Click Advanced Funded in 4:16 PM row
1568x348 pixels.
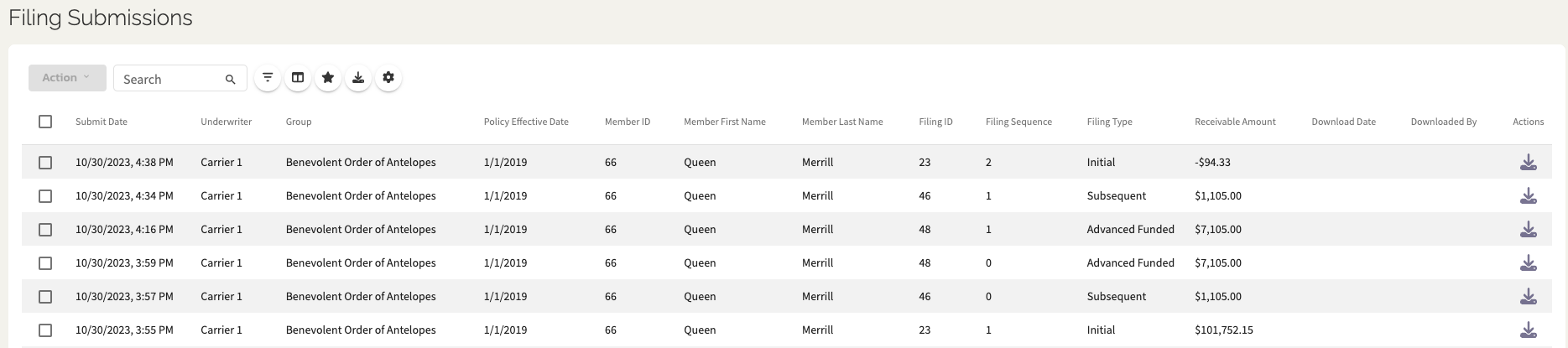click(x=1131, y=230)
